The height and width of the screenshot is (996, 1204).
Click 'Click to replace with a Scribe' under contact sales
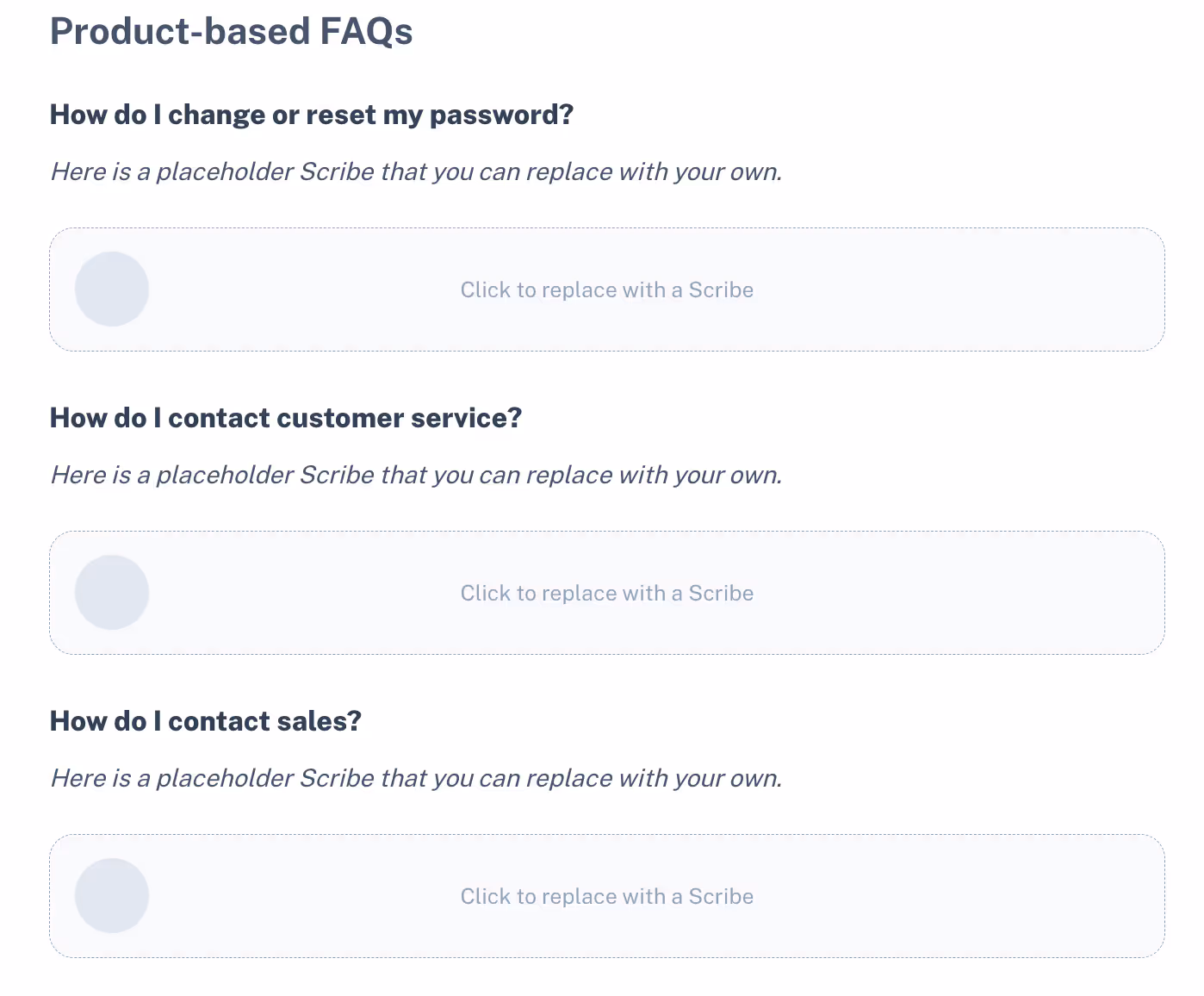(607, 896)
